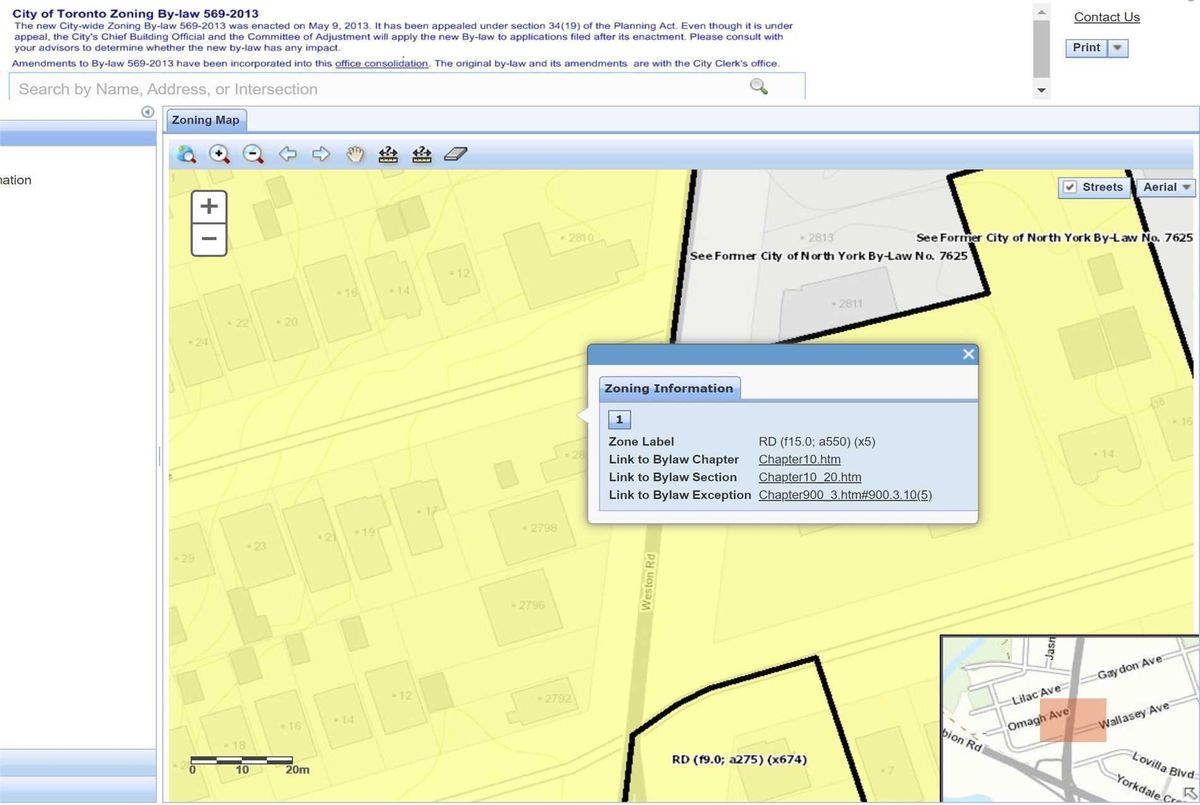The width and height of the screenshot is (1200, 805).
Task: Click the address search input field
Action: [407, 88]
